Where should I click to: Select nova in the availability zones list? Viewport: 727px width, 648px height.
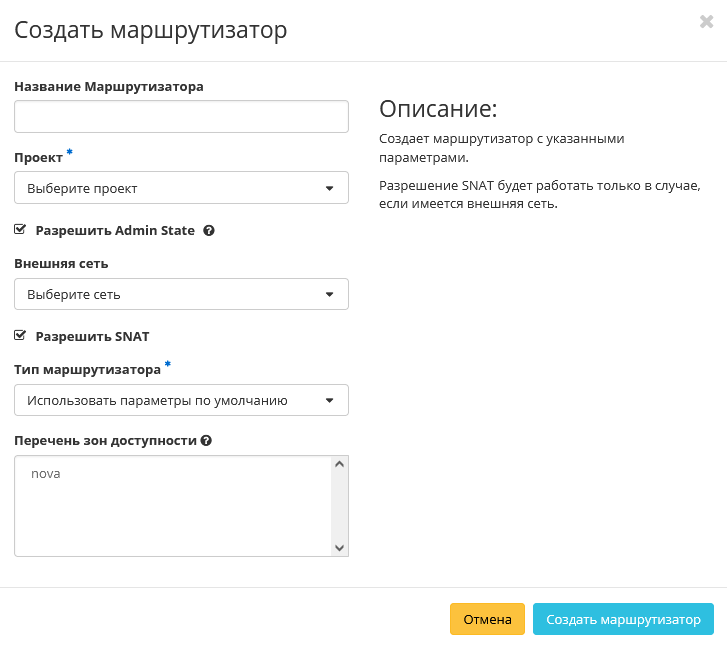(x=46, y=474)
